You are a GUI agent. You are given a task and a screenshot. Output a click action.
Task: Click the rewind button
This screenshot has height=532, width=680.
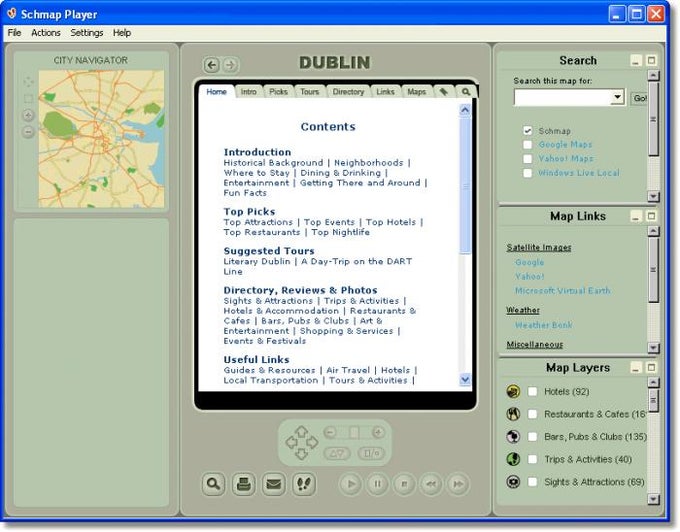point(431,483)
